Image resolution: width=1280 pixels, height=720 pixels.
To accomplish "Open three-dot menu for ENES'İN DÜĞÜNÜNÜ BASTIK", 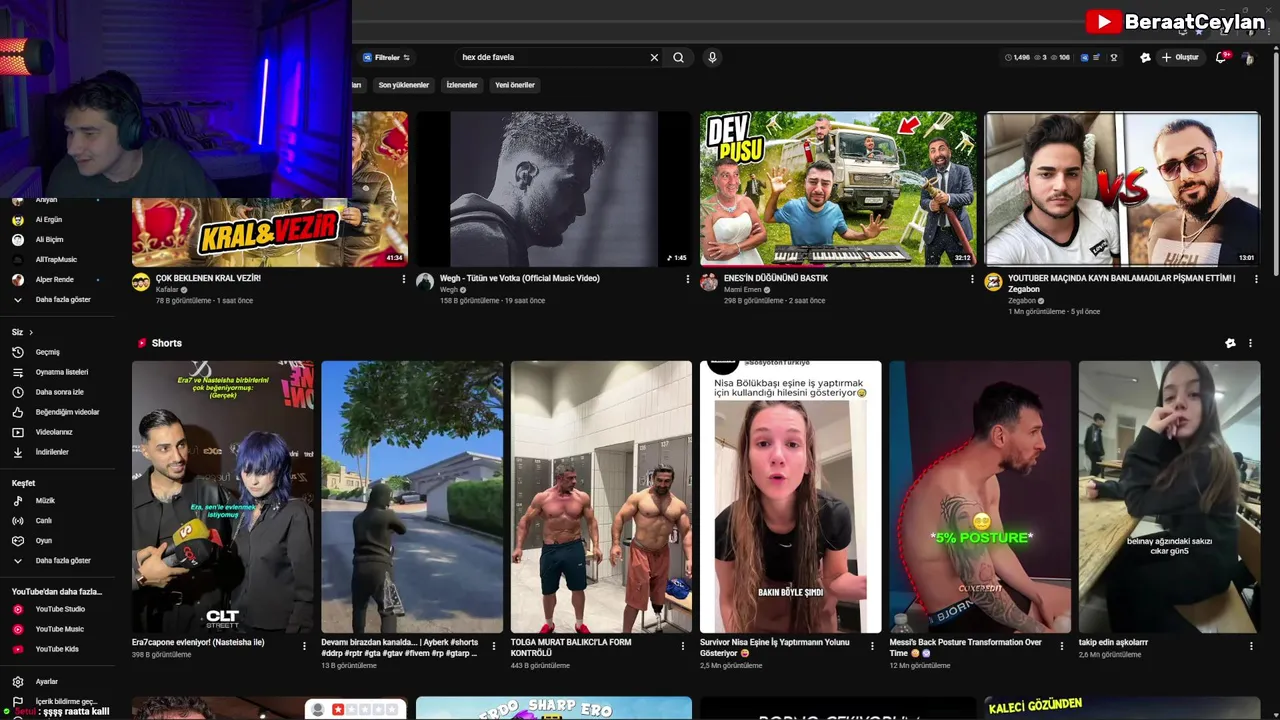I will coord(972,279).
